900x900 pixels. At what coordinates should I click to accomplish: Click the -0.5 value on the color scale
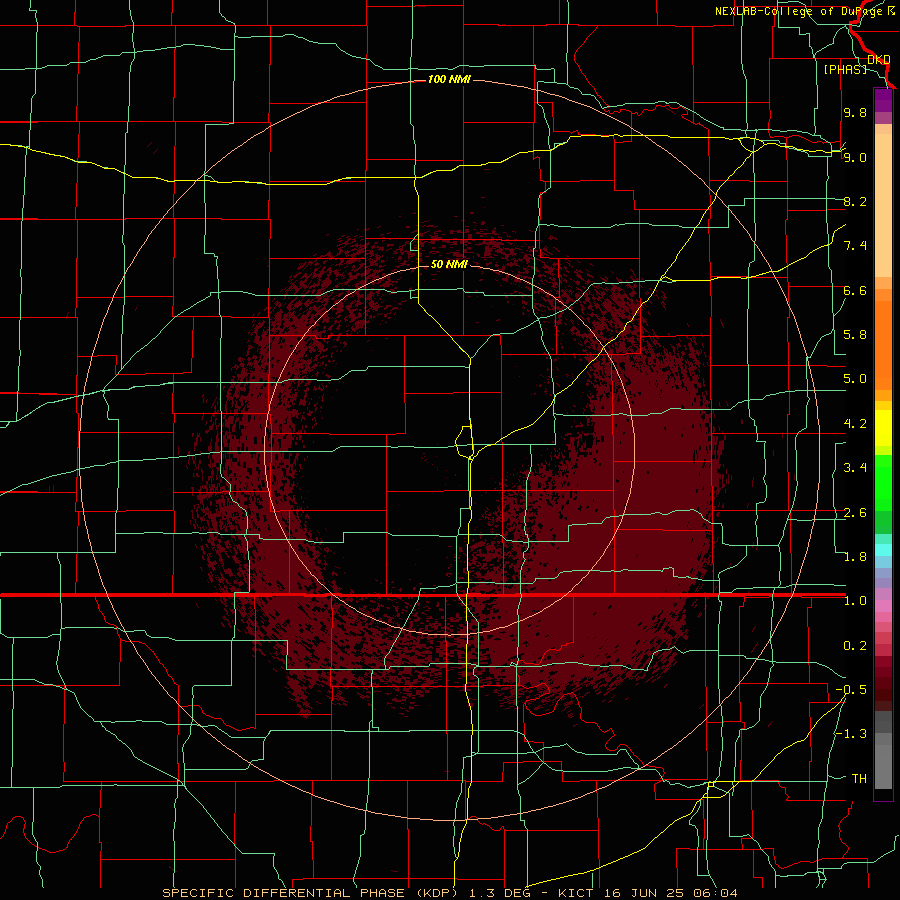click(x=851, y=690)
